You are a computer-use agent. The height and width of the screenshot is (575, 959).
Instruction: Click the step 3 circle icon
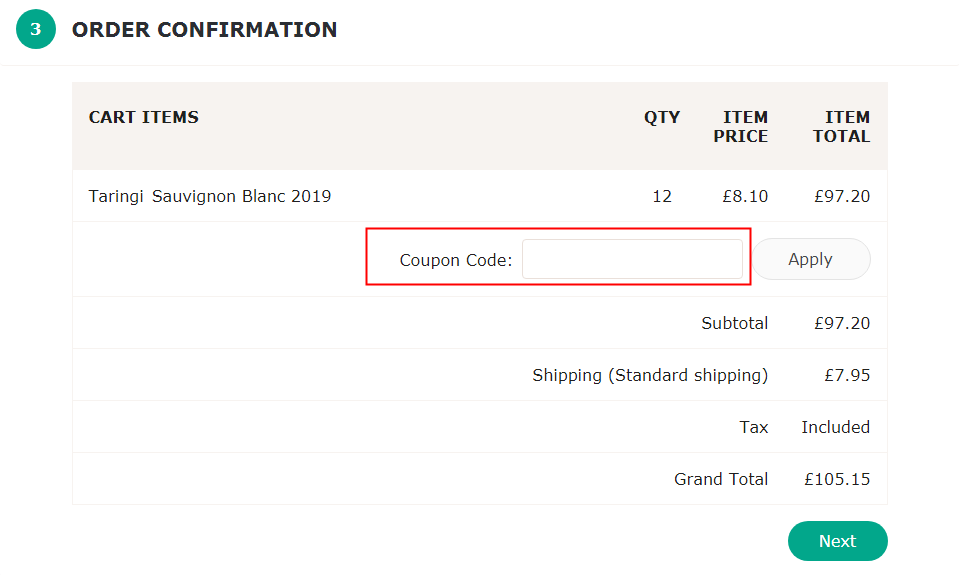(x=35, y=29)
